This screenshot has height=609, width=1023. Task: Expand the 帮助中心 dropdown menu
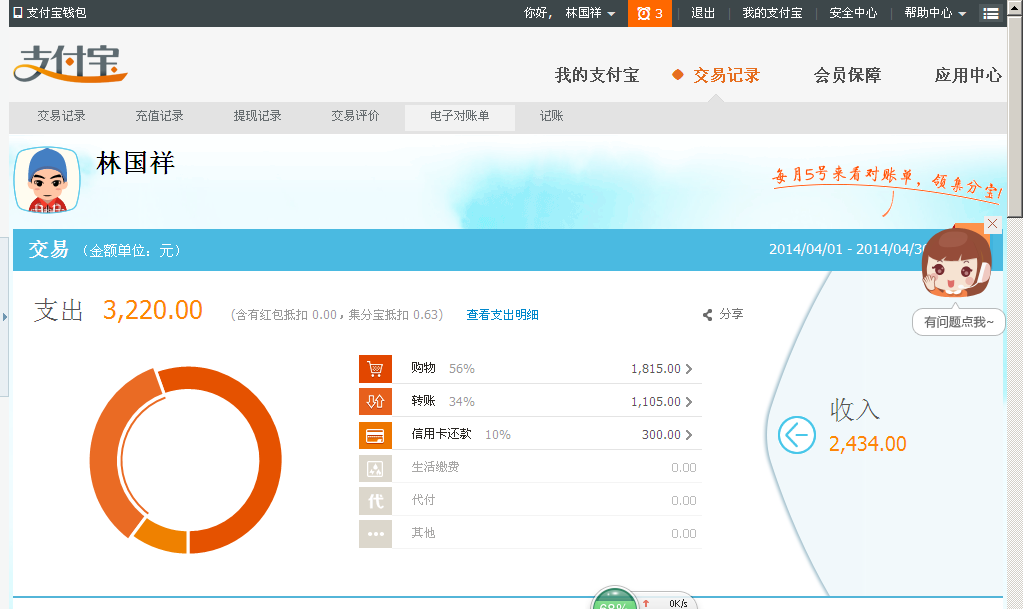pos(935,13)
